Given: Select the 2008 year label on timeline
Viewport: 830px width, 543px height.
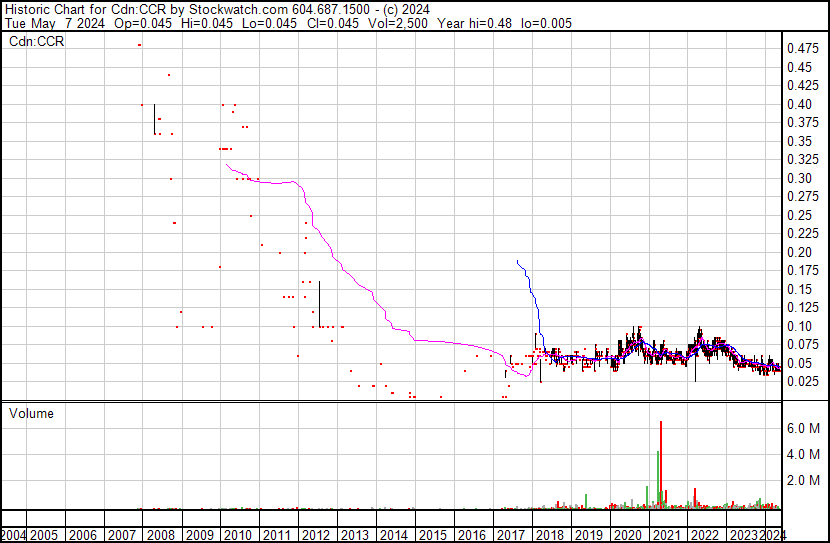Looking at the screenshot, I should click(161, 535).
